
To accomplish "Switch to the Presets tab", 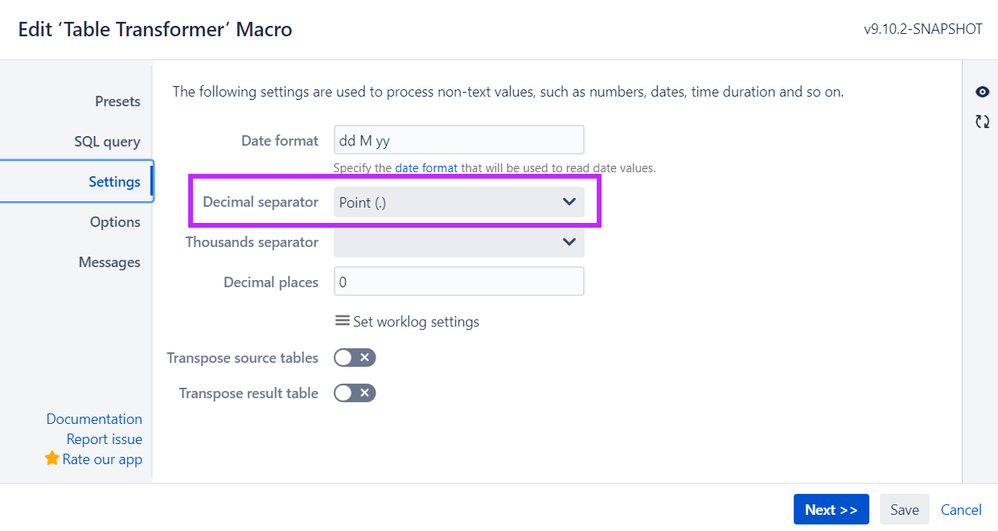I will click(117, 101).
